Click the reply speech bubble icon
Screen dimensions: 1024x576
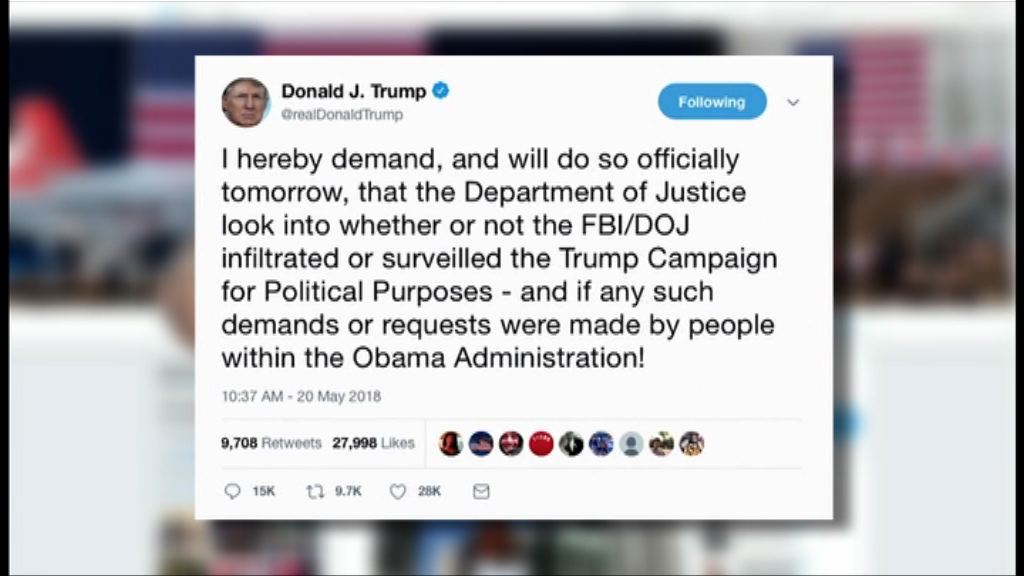[232, 491]
